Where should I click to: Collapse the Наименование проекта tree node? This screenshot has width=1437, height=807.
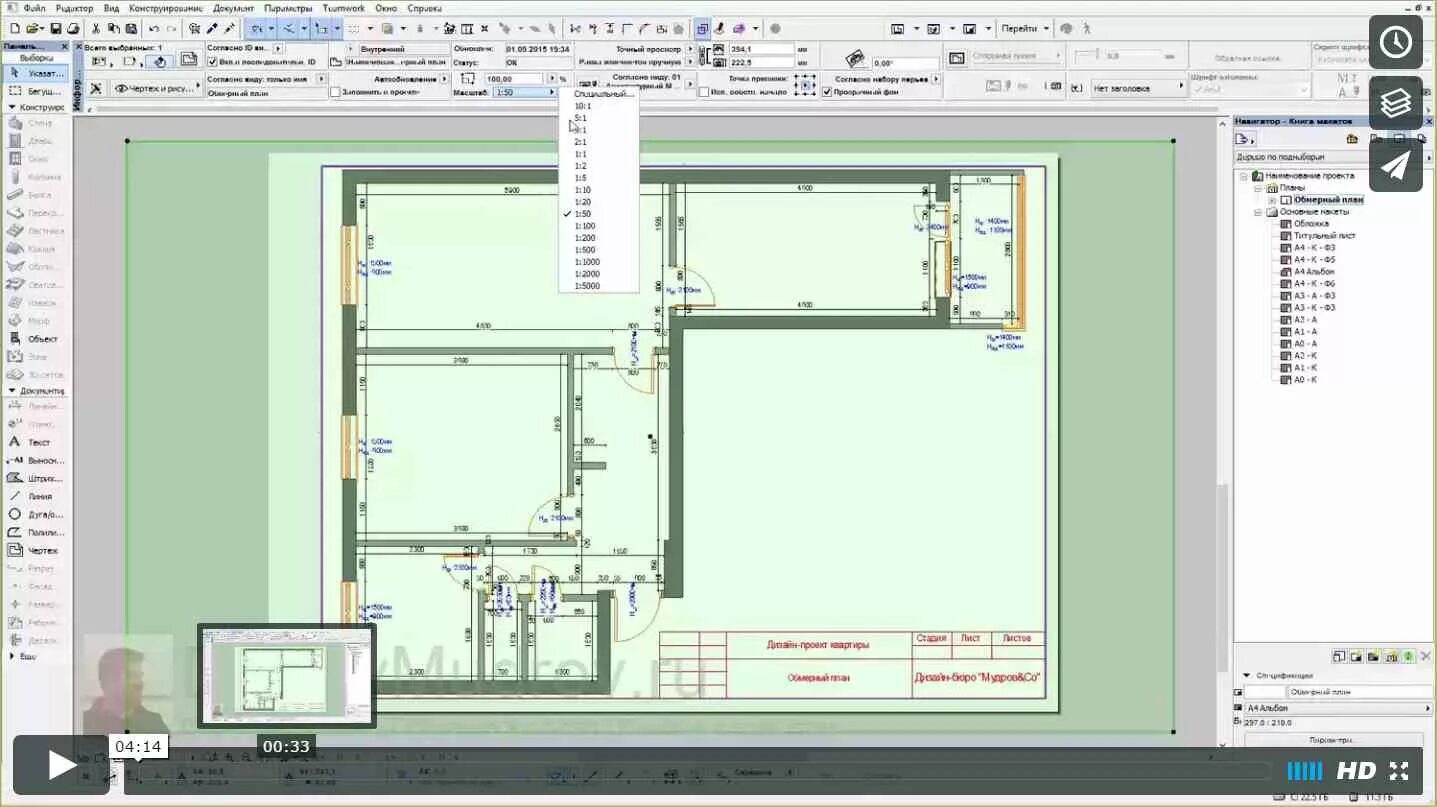(1245, 176)
